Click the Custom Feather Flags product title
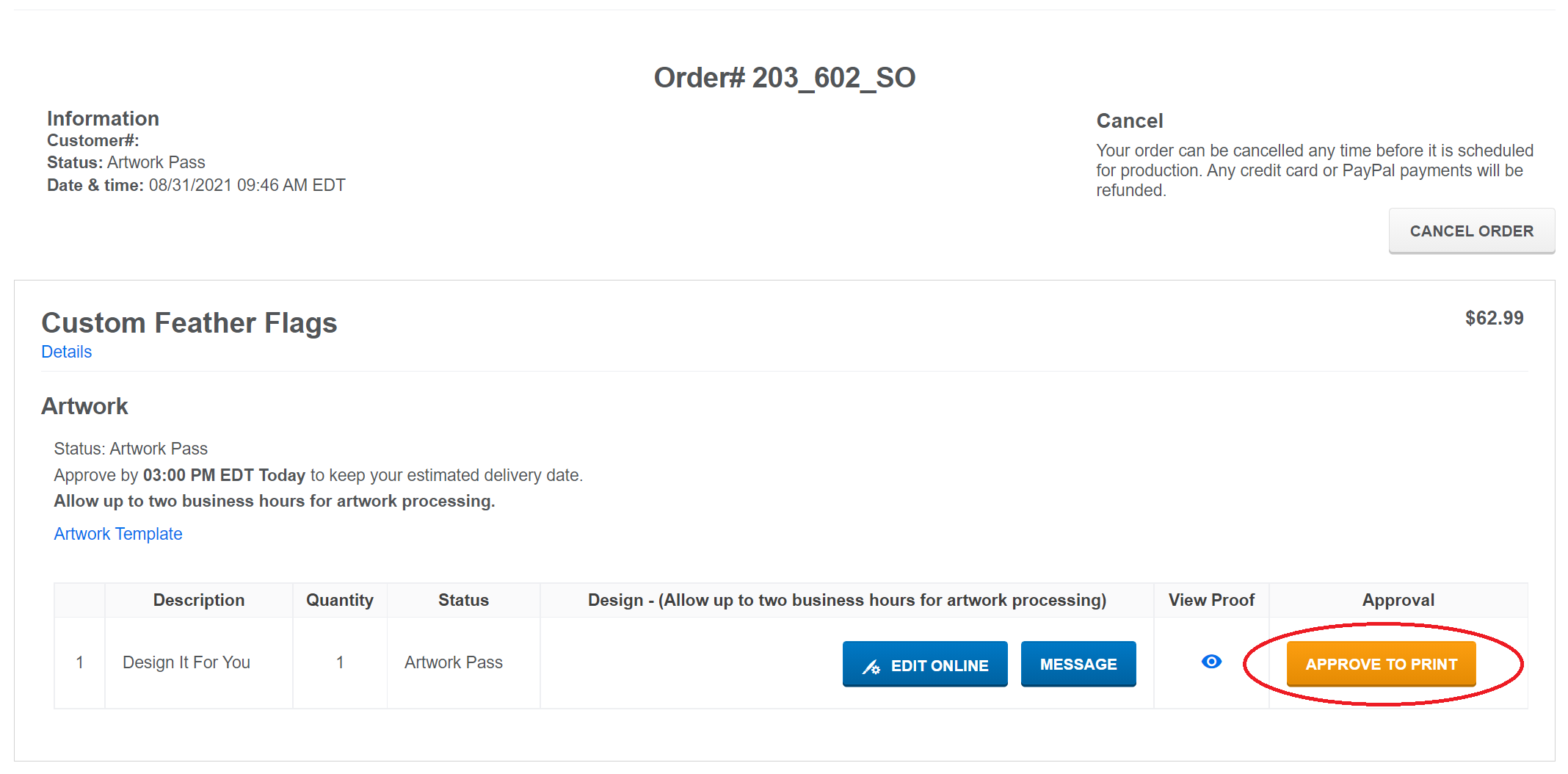Image resolution: width=1568 pixels, height=774 pixels. [189, 323]
